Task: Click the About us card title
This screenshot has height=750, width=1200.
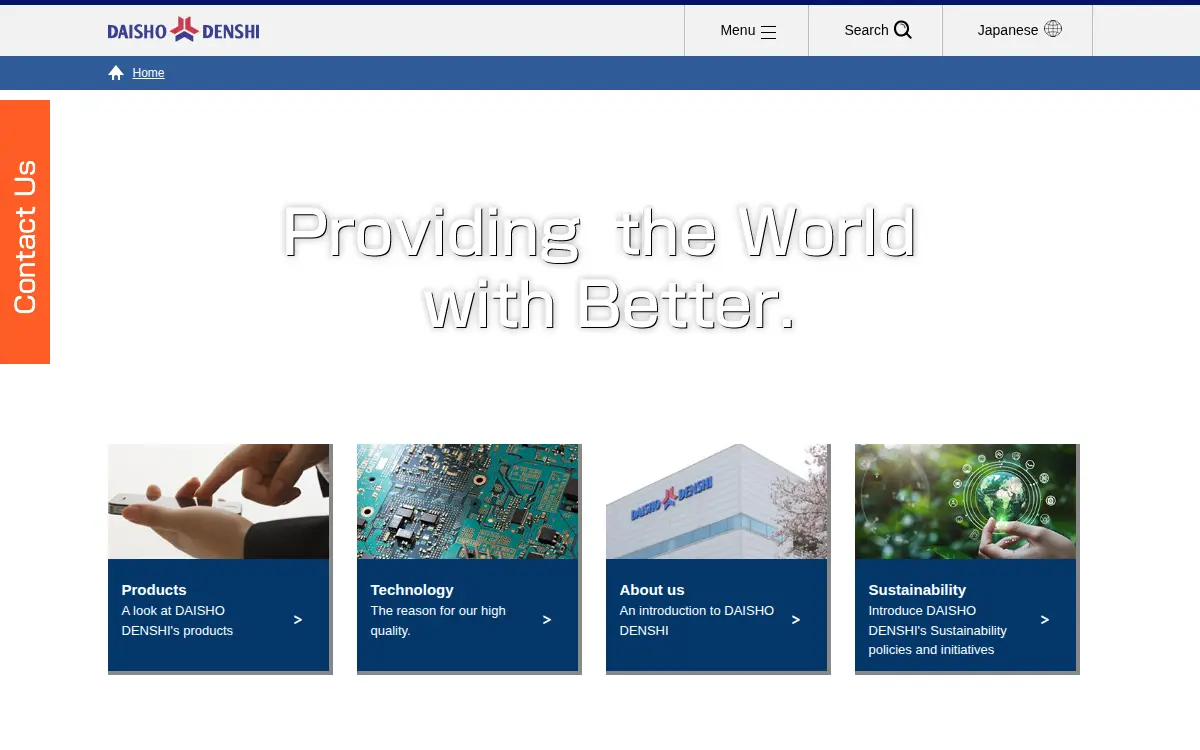Action: click(x=652, y=590)
